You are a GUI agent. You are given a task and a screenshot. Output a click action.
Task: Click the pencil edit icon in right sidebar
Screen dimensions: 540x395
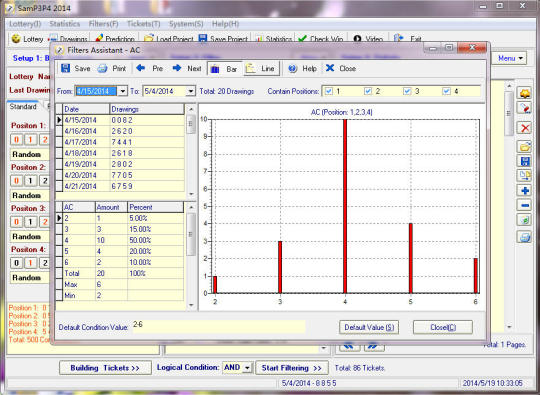525,108
